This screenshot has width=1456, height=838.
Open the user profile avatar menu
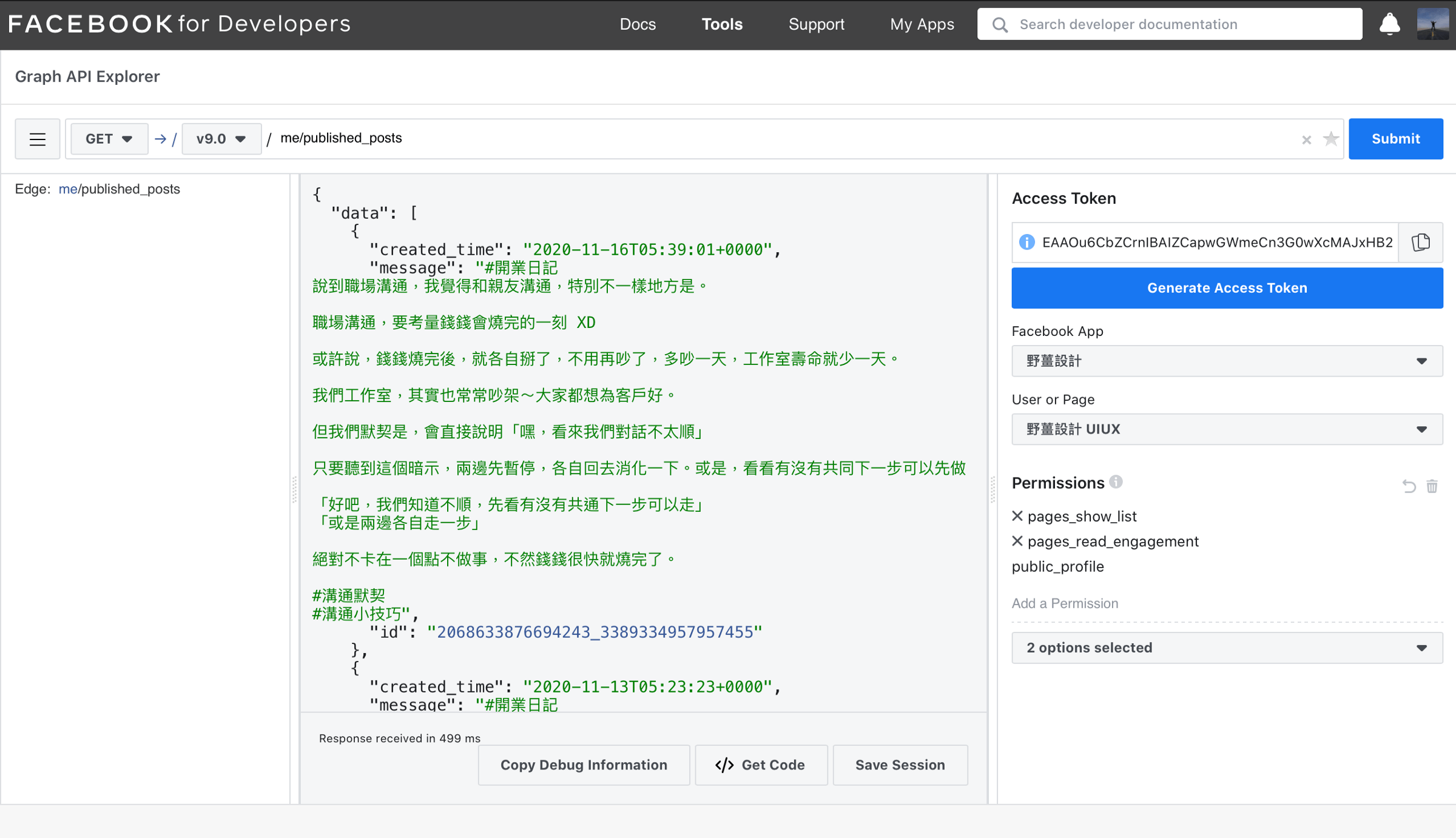(x=1433, y=24)
